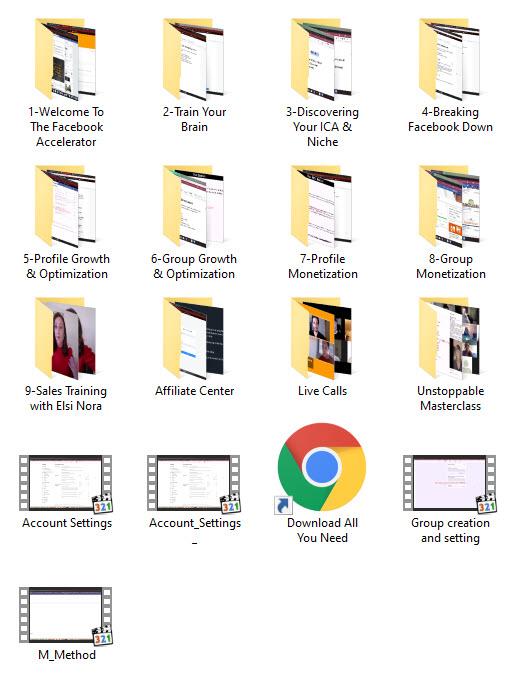Click the 'Live Calls' folder name label
The height and width of the screenshot is (683, 526).
(322, 391)
